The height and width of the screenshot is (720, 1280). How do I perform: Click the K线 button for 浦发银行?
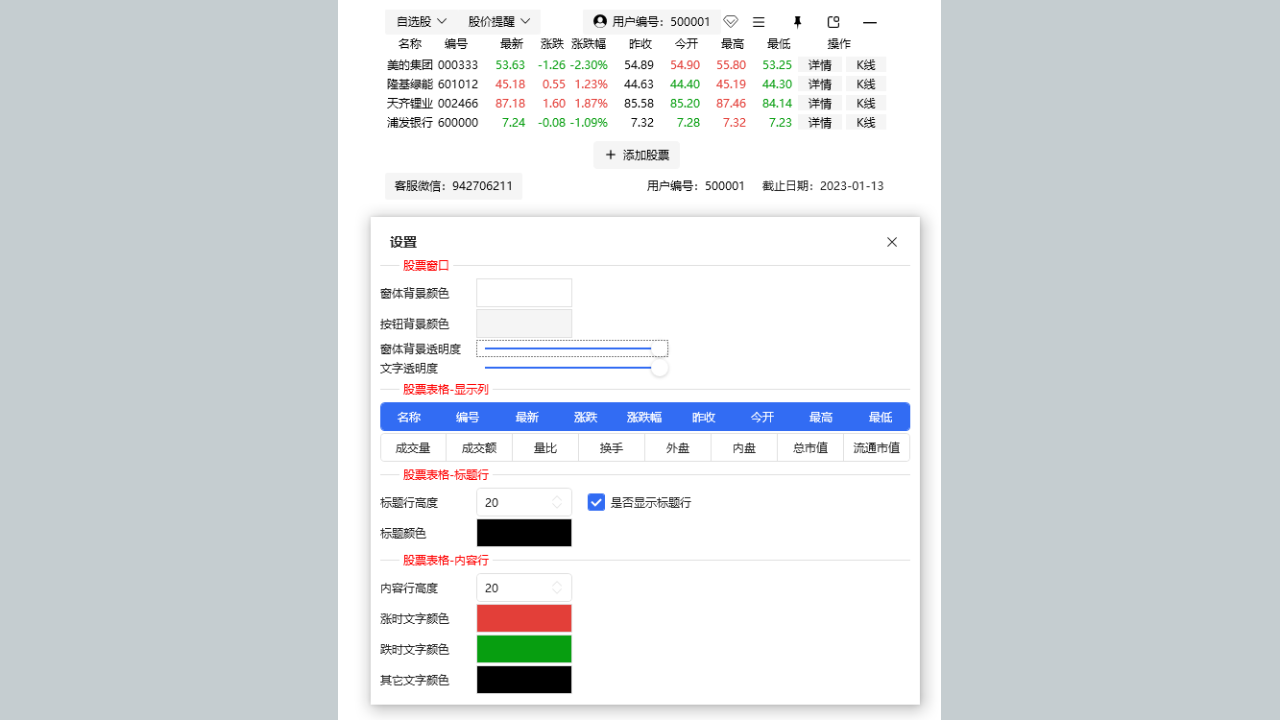pos(864,122)
